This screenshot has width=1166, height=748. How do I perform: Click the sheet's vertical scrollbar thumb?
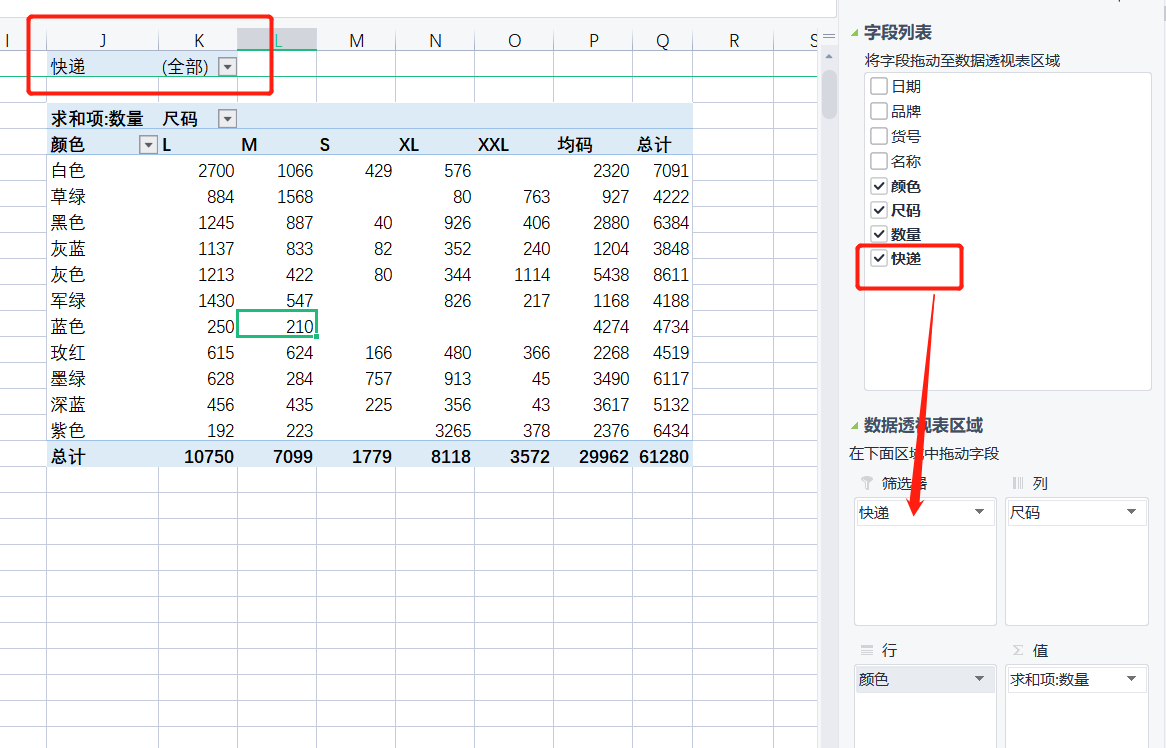pos(829,95)
